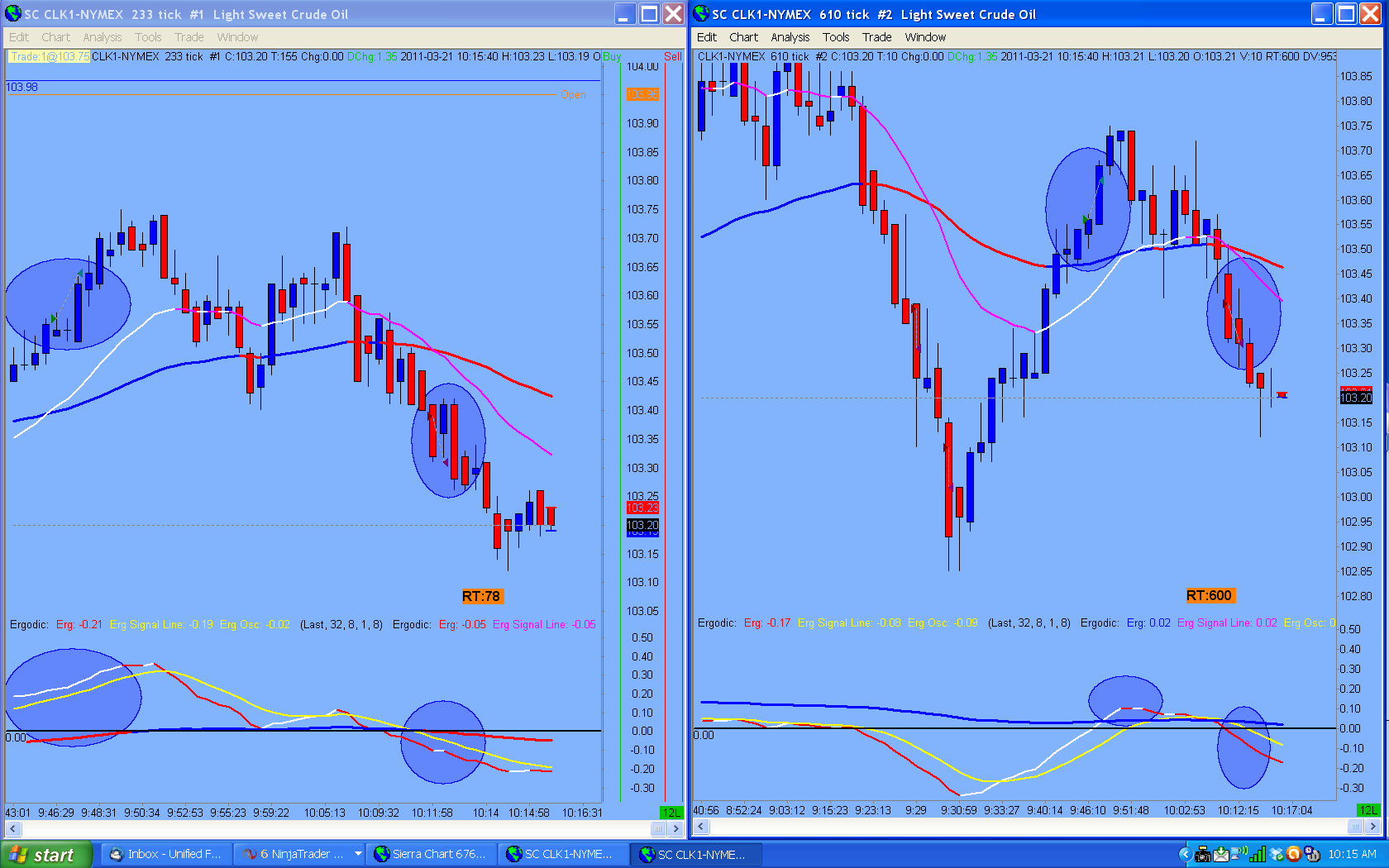Viewport: 1389px width, 868px height.
Task: Open Analysis menu in 233 tick chart window
Action: (102, 37)
